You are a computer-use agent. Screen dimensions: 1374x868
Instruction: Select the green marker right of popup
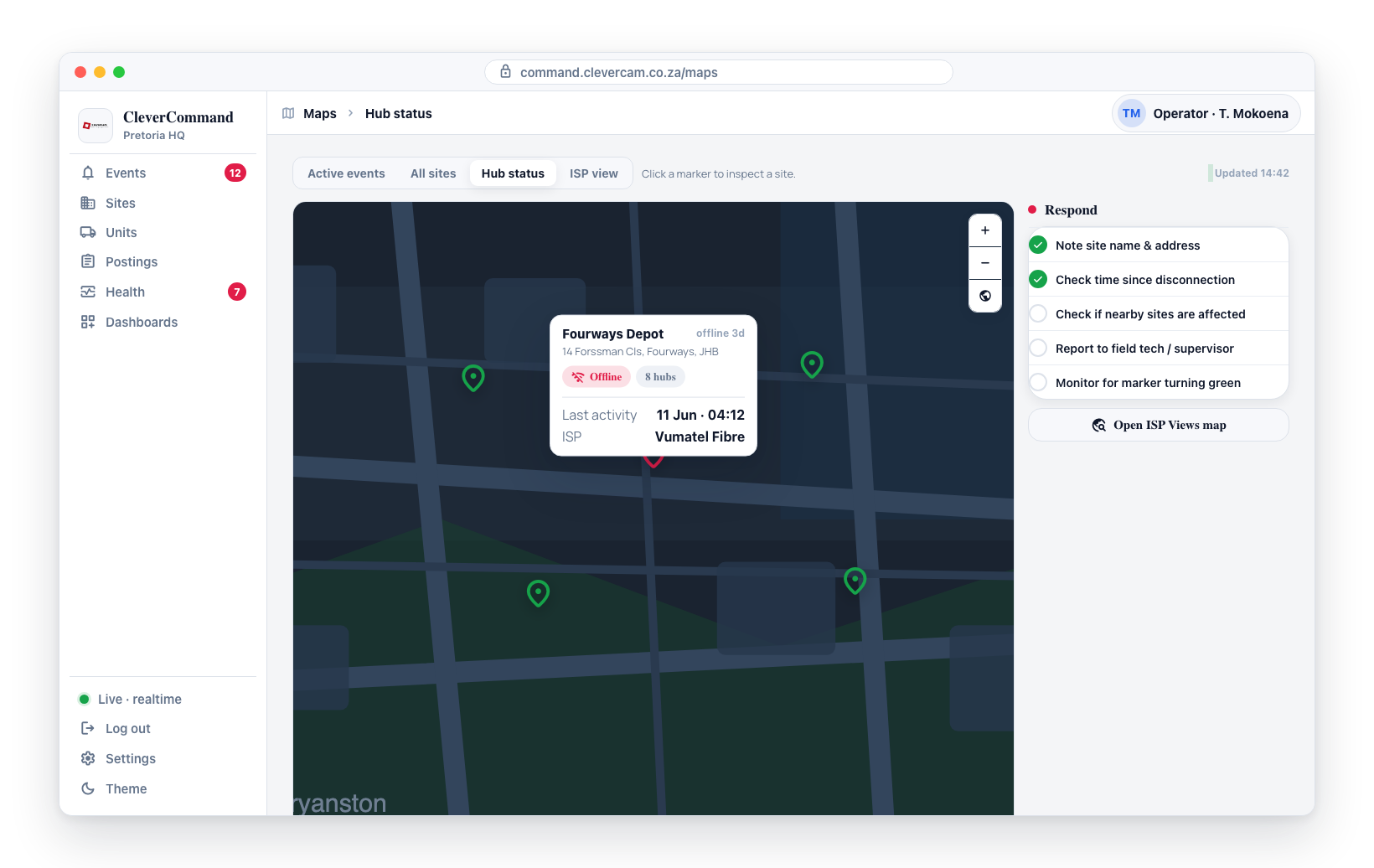click(812, 364)
